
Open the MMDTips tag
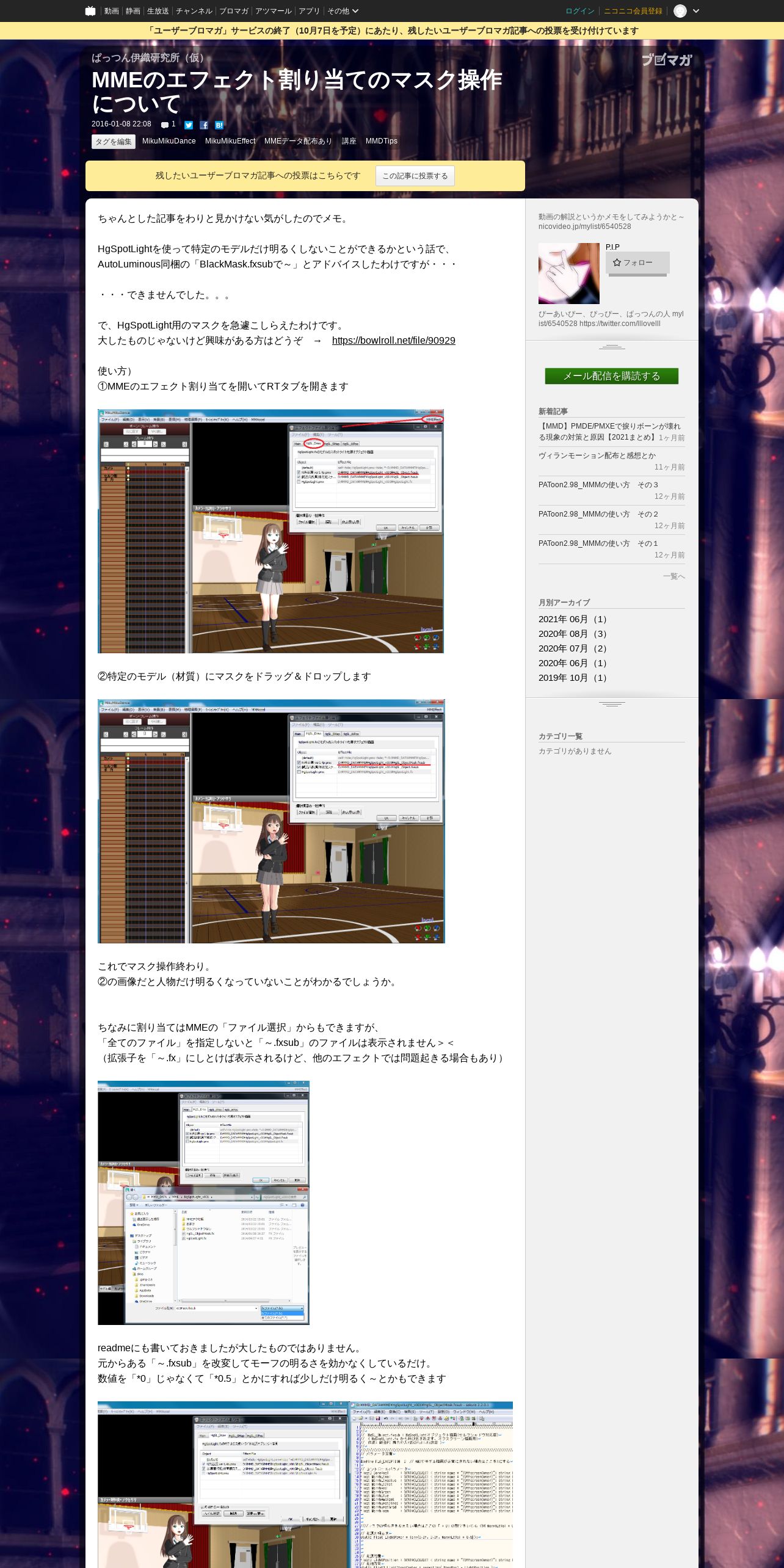coord(382,141)
